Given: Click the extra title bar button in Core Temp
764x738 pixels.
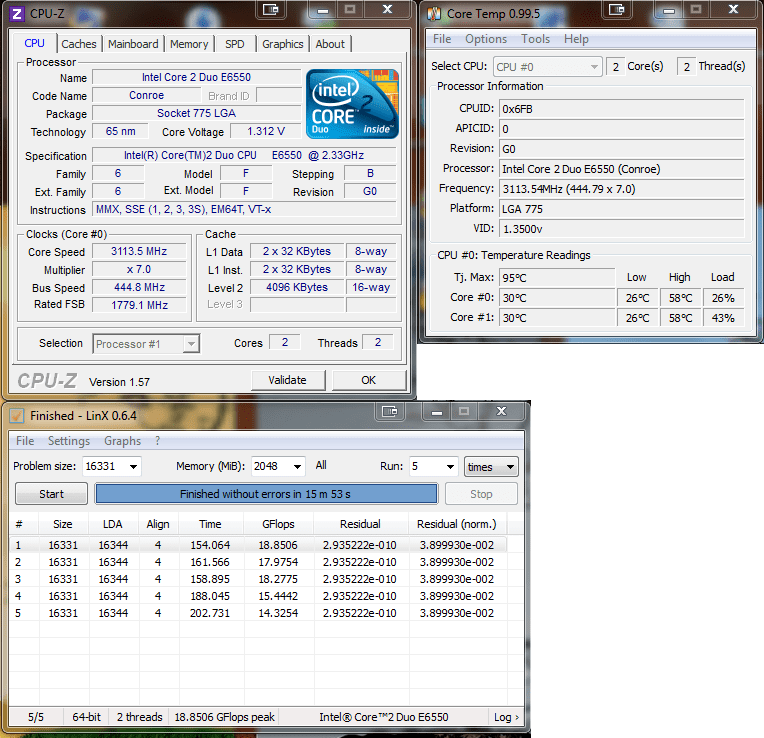Looking at the screenshot, I should [616, 9].
